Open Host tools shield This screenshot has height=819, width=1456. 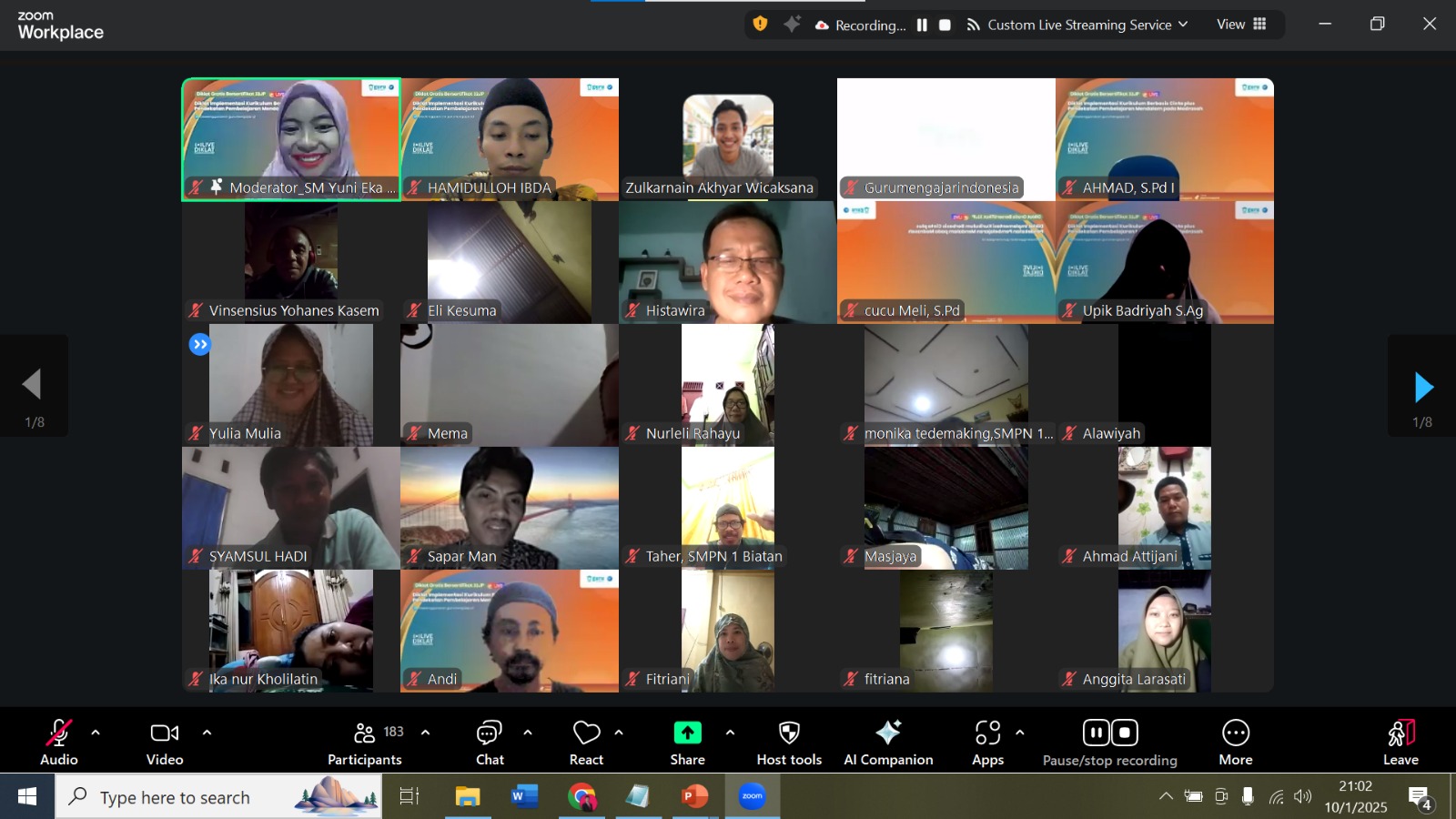[x=789, y=743]
